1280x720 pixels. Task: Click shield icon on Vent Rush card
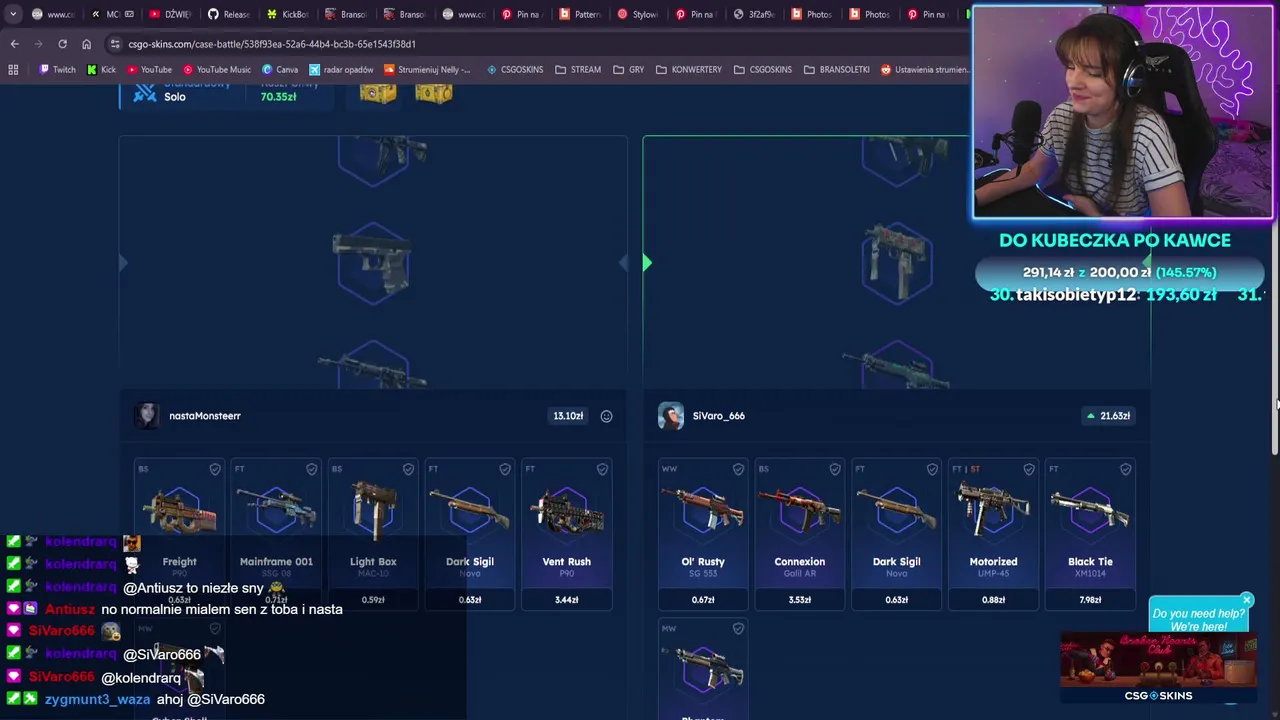pos(602,469)
